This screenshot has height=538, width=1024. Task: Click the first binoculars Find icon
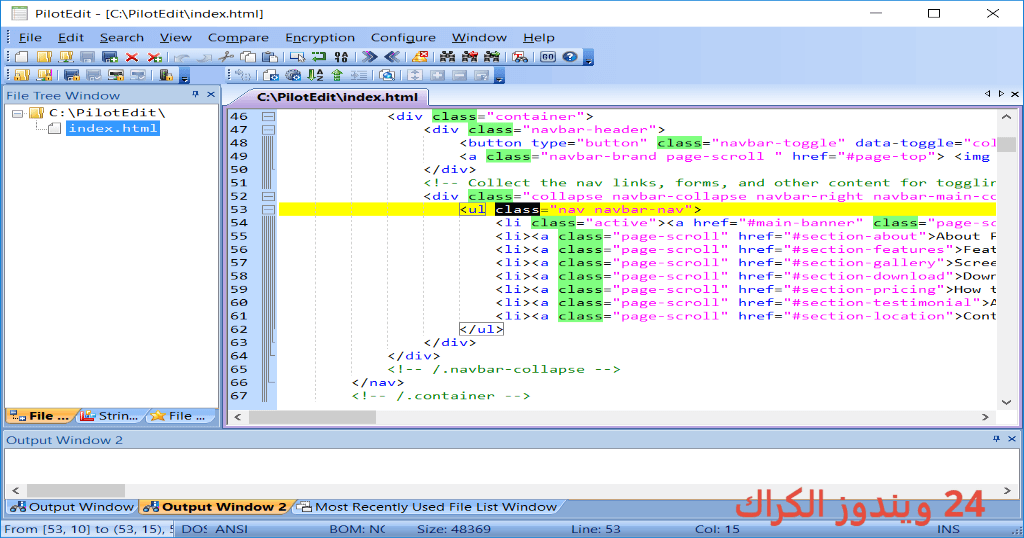(x=447, y=57)
